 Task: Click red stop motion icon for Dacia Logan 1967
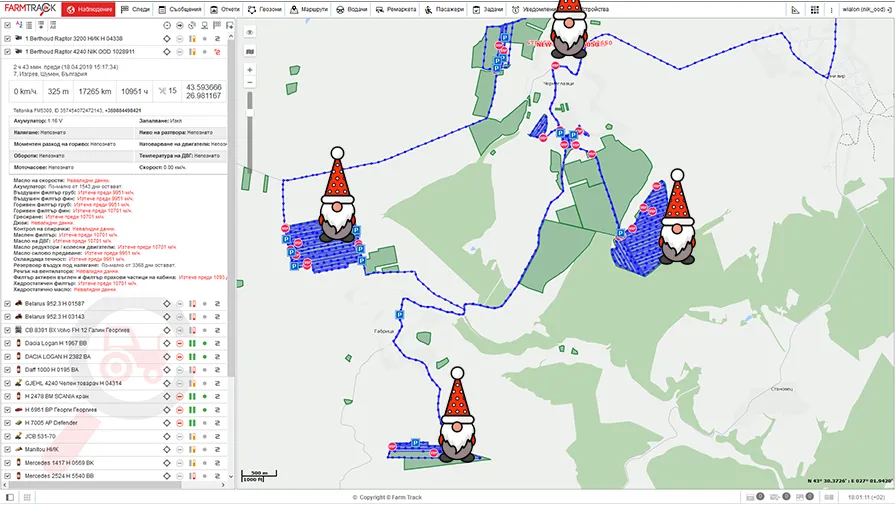180,343
